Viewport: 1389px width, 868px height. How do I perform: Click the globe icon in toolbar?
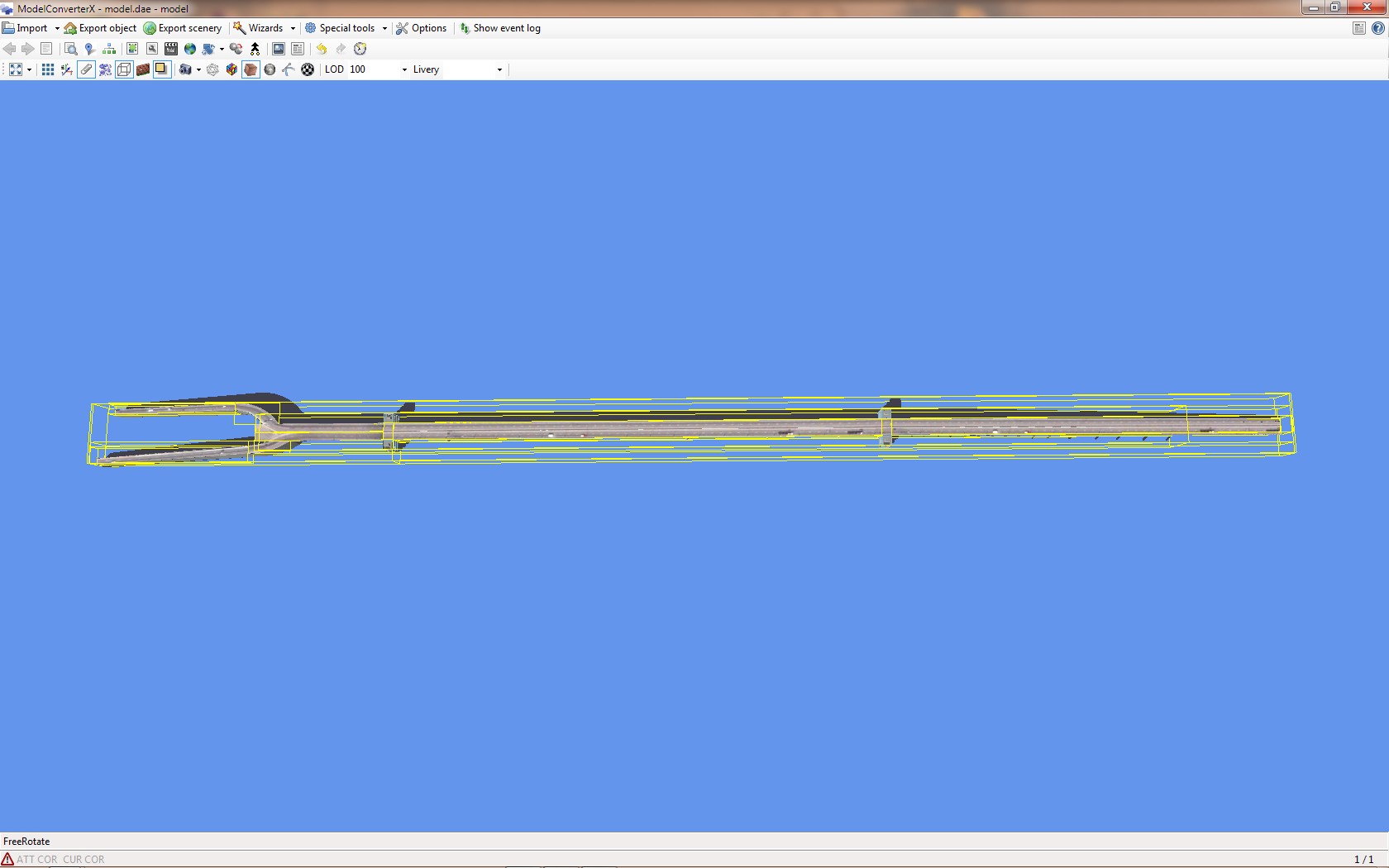(x=190, y=49)
